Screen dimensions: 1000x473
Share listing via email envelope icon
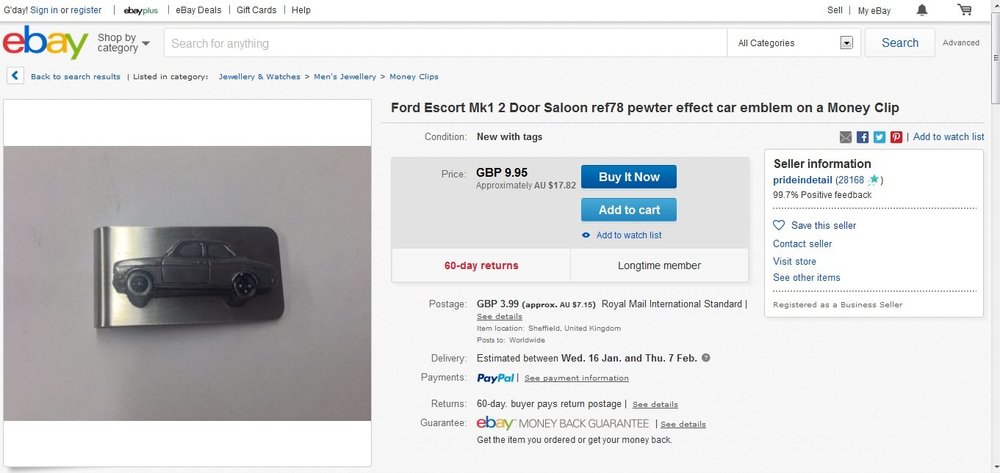click(x=846, y=137)
